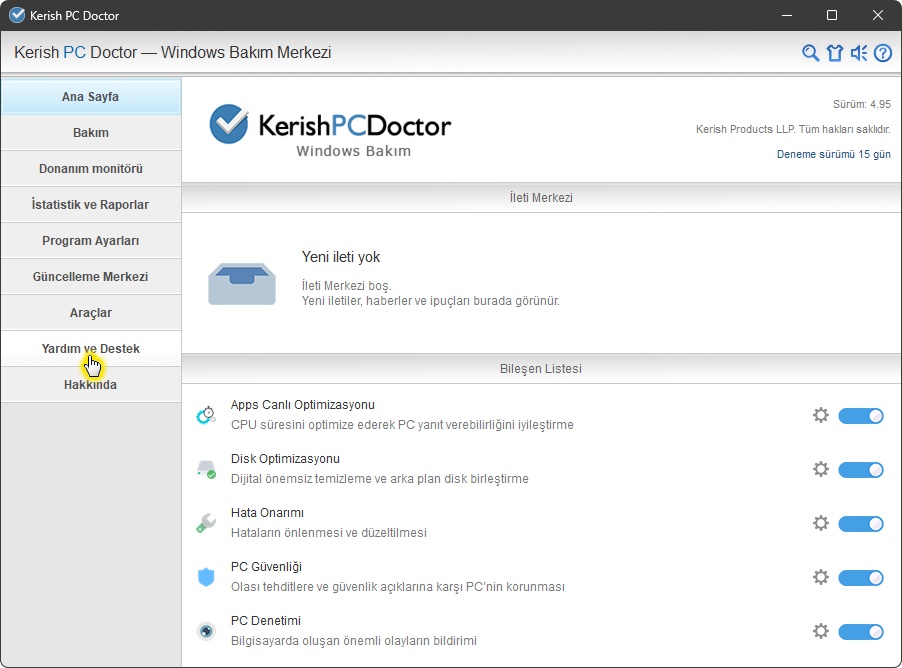Viewport: 902px width, 668px height.
Task: Switch off Hata Onarımı toggle
Action: pos(860,523)
